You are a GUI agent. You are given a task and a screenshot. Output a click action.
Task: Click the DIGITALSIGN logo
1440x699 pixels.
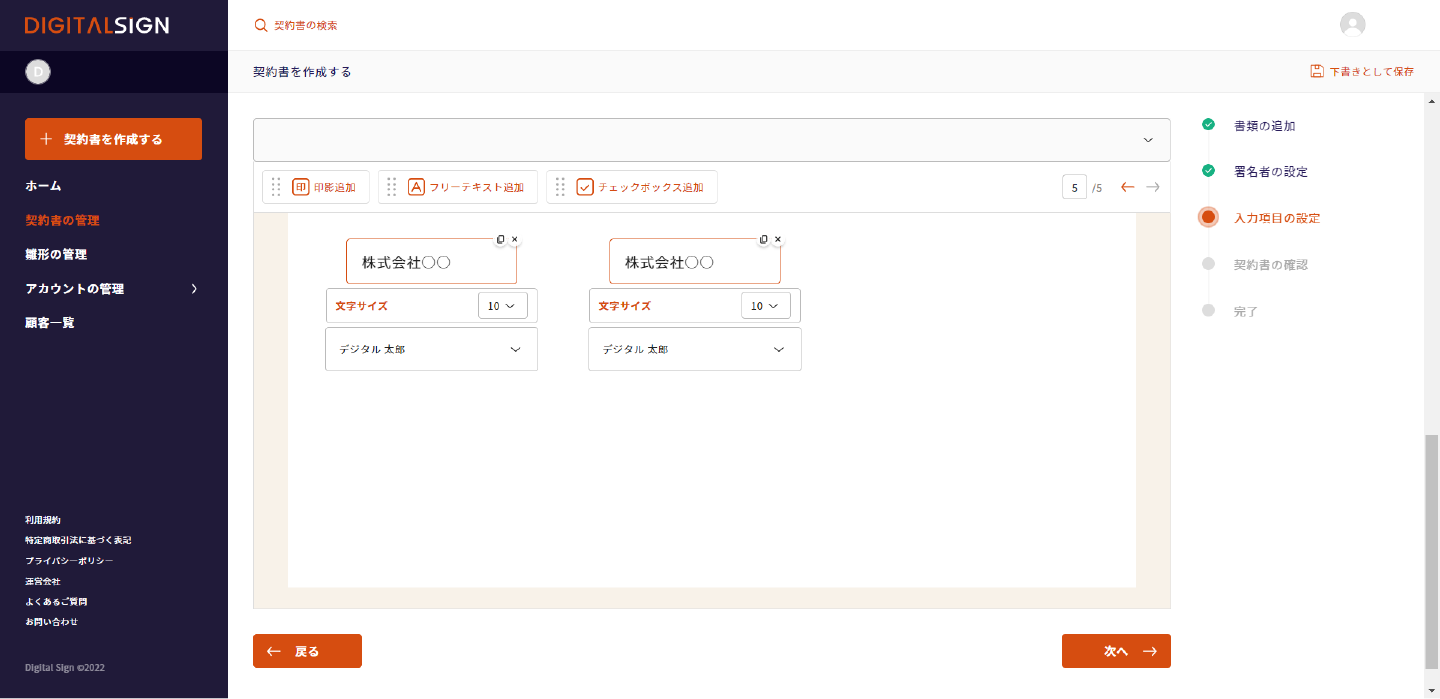click(x=97, y=25)
